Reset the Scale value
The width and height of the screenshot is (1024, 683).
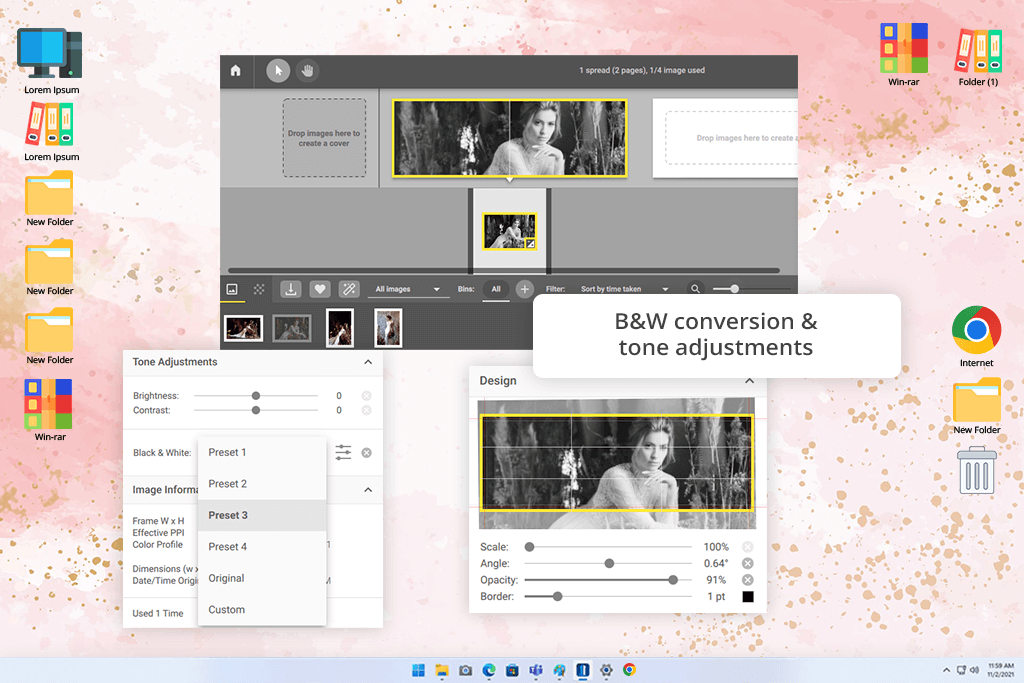pyautogui.click(x=748, y=547)
